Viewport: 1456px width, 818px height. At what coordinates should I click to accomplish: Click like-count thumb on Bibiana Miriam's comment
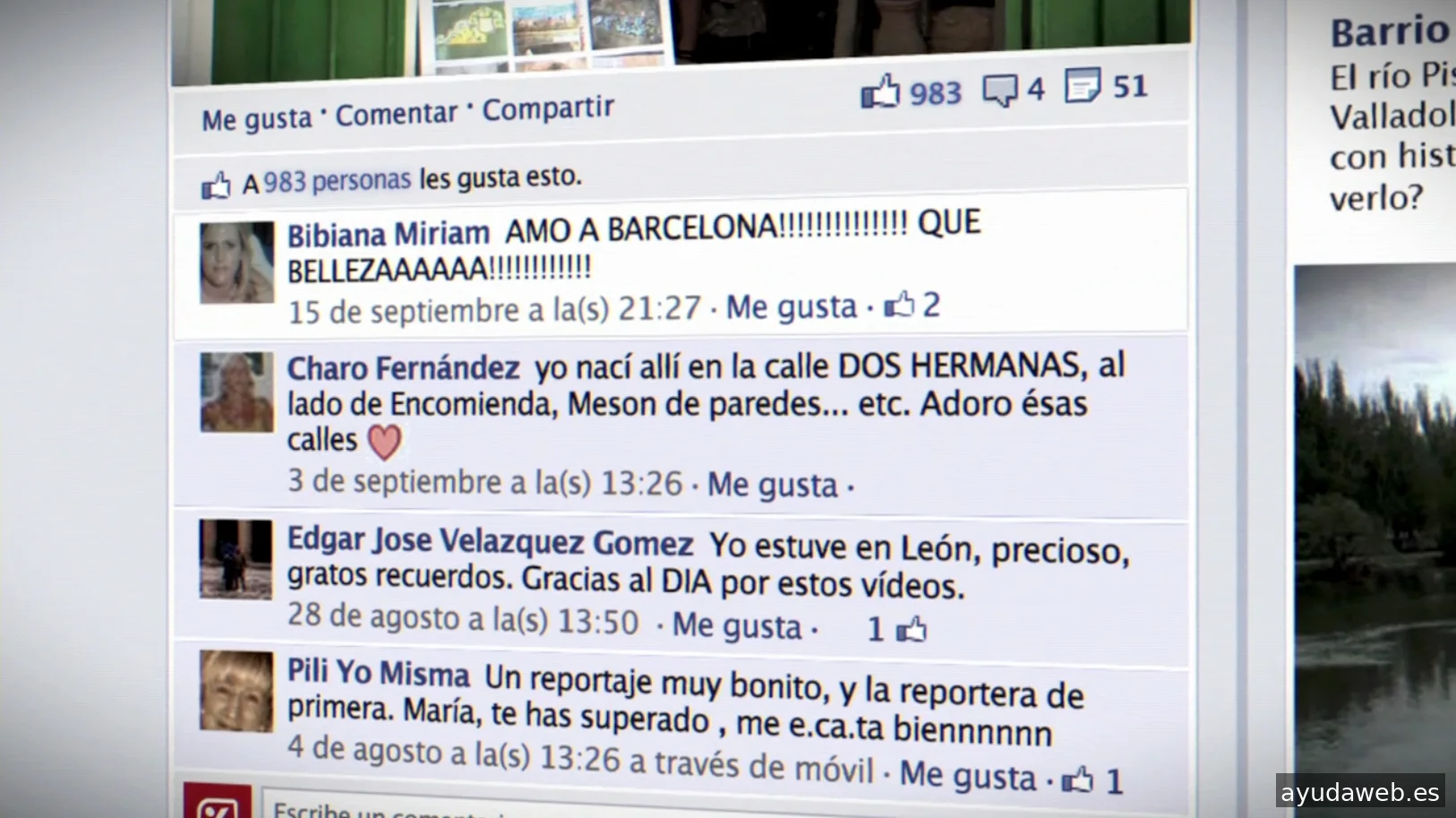coord(899,306)
